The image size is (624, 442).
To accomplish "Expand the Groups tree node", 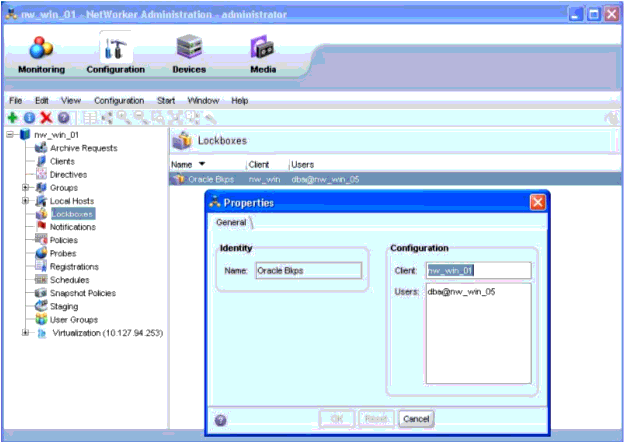I will (x=25, y=187).
